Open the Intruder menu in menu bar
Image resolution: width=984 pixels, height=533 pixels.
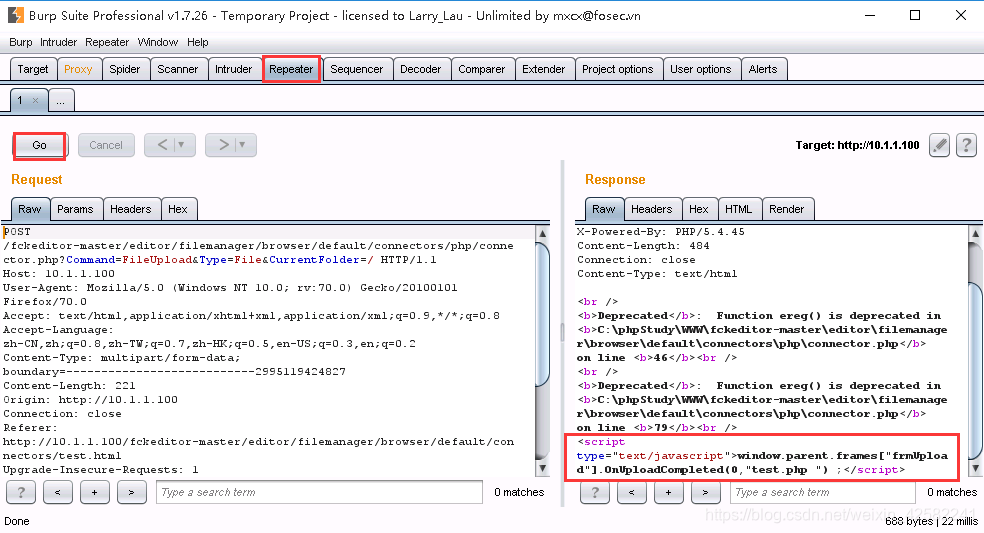point(58,42)
